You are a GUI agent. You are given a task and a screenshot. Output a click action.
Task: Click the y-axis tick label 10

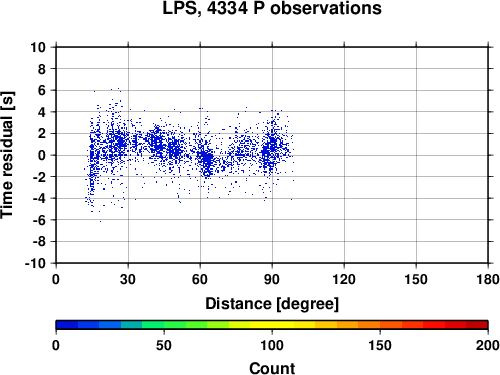click(38, 47)
